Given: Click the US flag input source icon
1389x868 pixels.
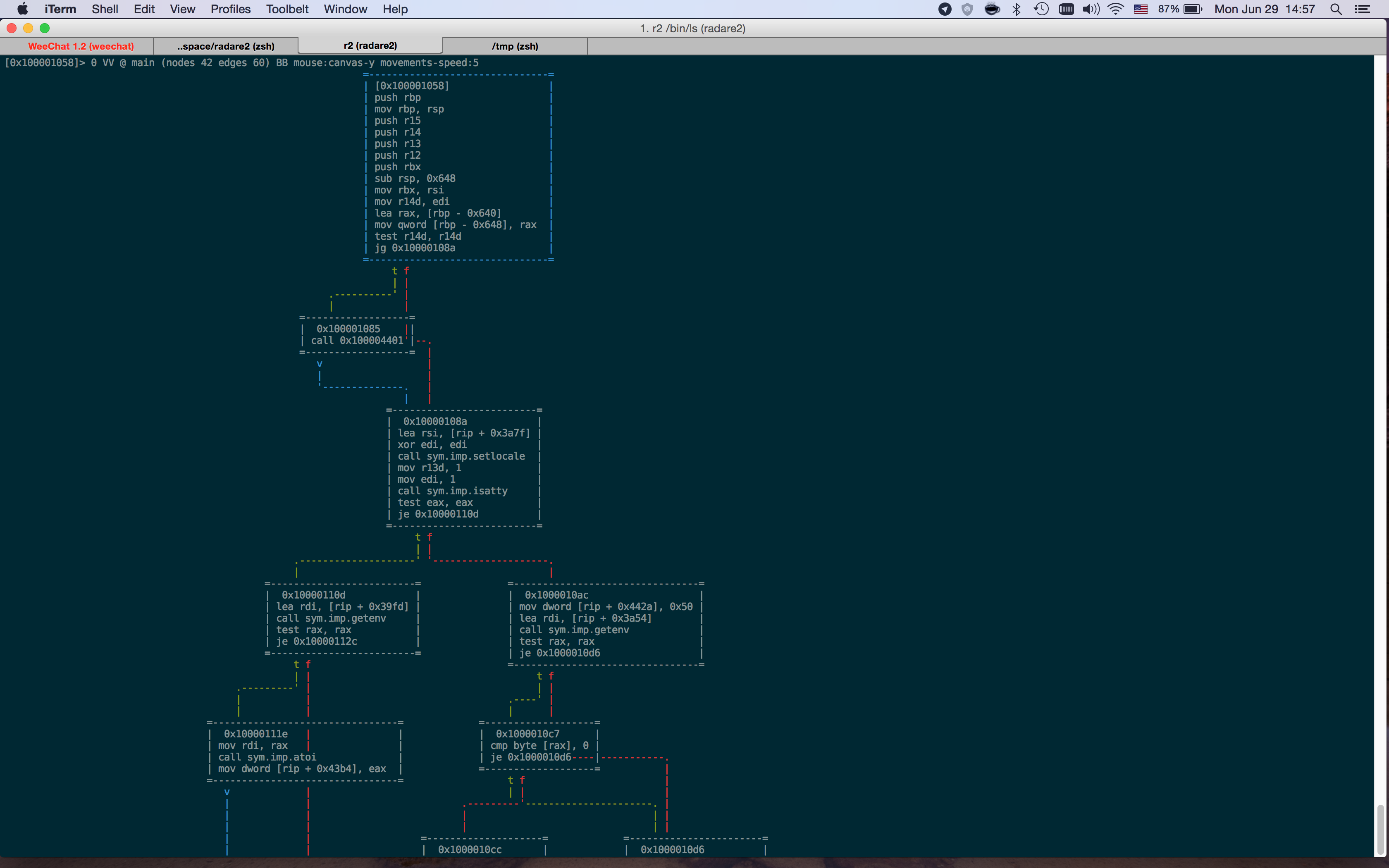Looking at the screenshot, I should [1141, 9].
